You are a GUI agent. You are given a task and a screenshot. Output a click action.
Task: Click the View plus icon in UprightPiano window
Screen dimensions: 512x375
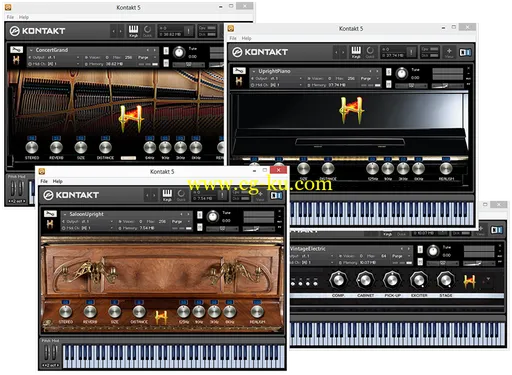[x=449, y=52]
